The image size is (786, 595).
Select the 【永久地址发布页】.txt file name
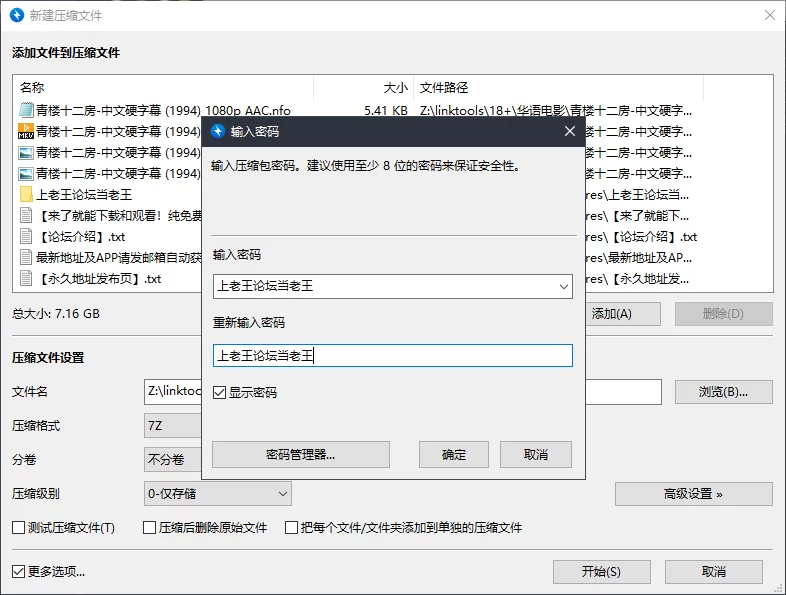99,279
